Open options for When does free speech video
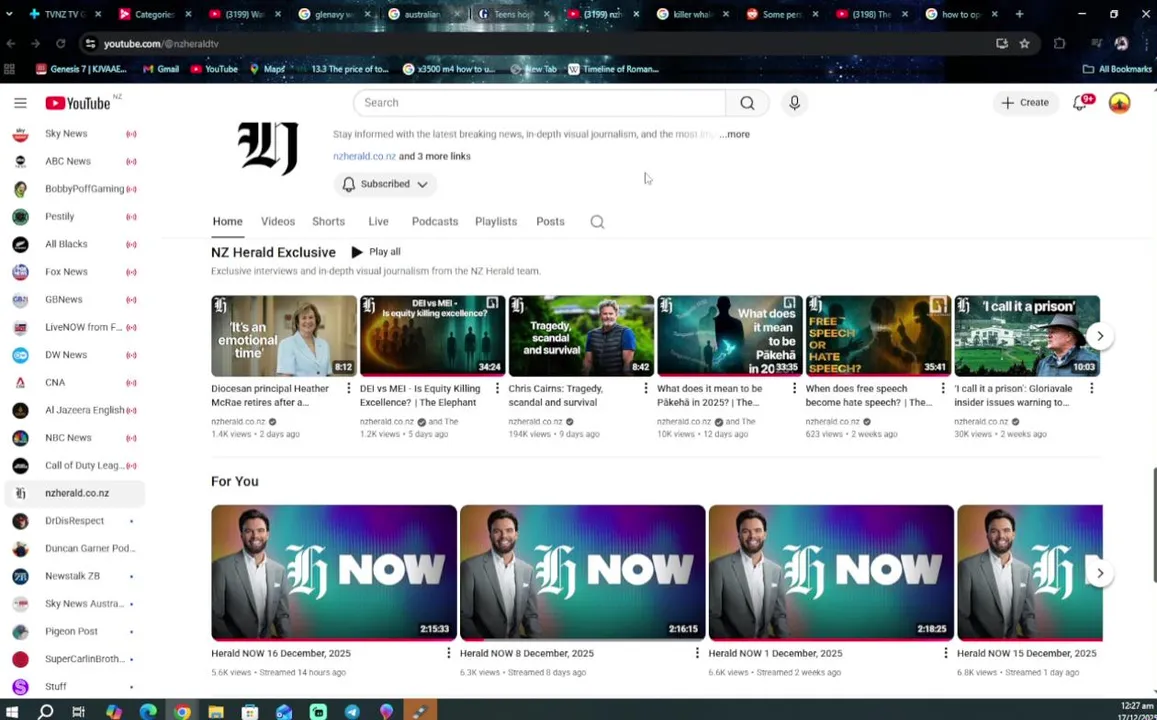Image resolution: width=1157 pixels, height=720 pixels. pos(942,389)
